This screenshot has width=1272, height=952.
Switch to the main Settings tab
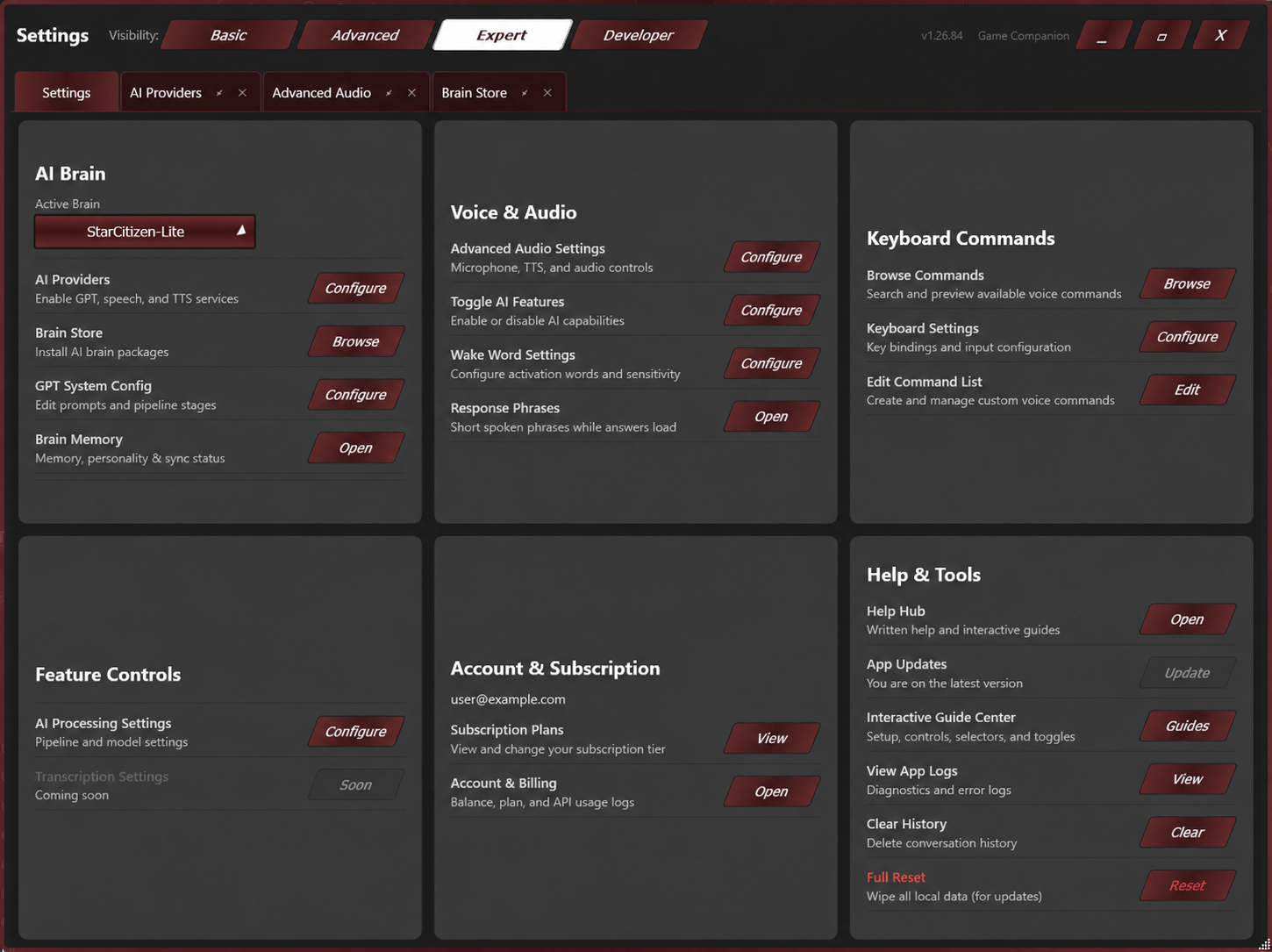(x=67, y=92)
